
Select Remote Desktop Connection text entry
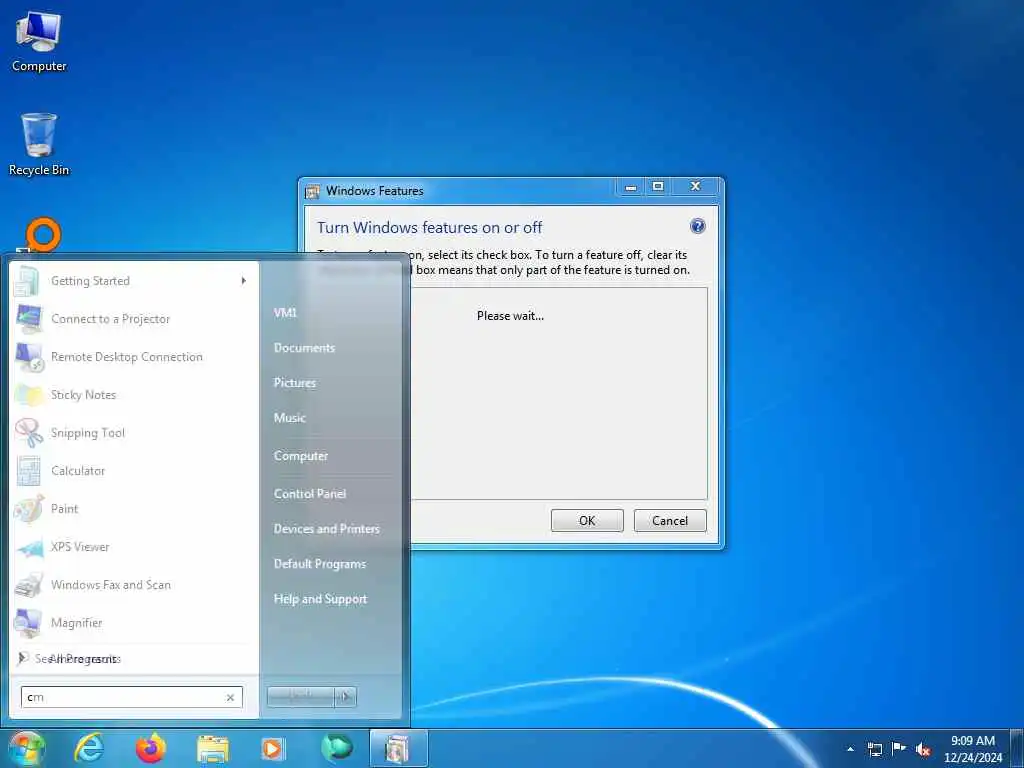(x=127, y=357)
